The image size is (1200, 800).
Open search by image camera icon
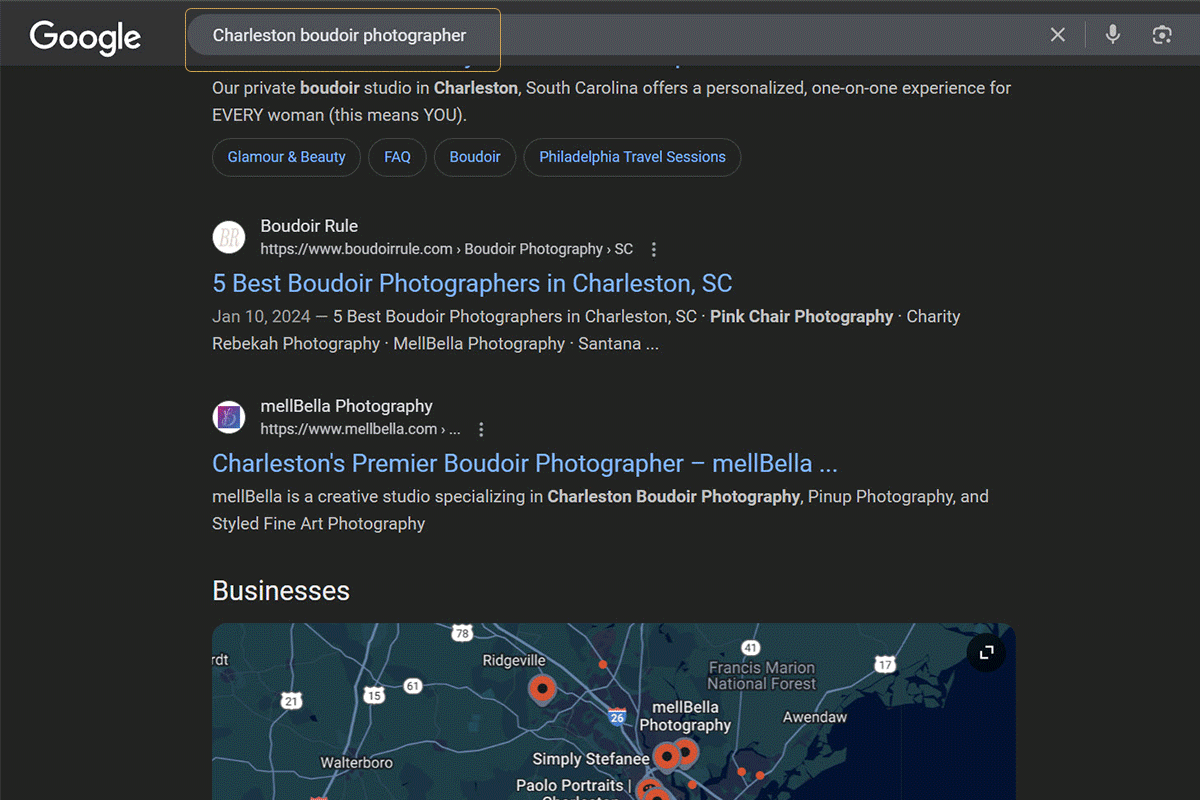(x=1161, y=35)
